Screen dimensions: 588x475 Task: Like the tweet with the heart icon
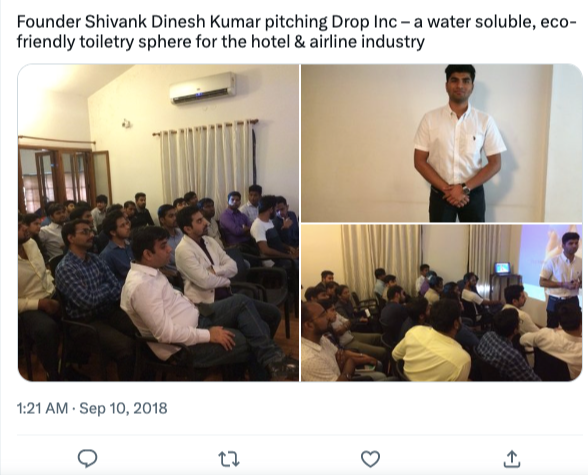tap(370, 459)
